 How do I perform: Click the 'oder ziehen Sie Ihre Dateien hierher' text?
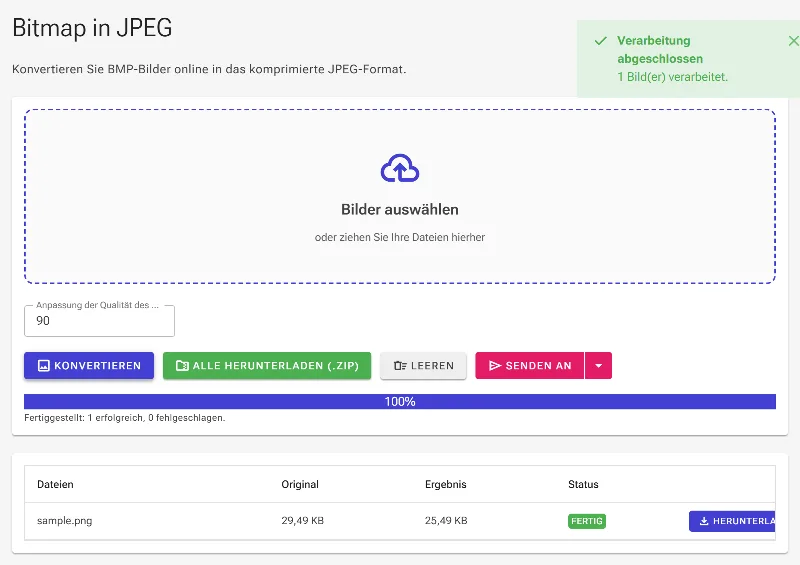pos(400,237)
